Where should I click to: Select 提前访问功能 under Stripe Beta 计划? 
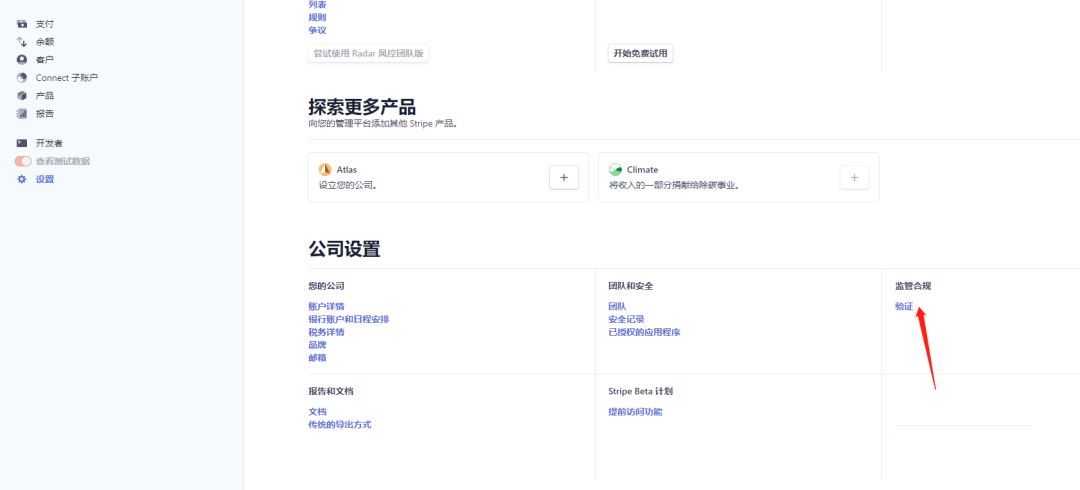[x=635, y=411]
